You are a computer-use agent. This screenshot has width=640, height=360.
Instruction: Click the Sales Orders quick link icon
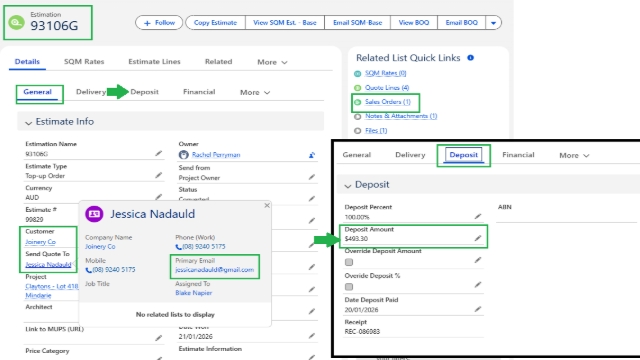tap(358, 102)
